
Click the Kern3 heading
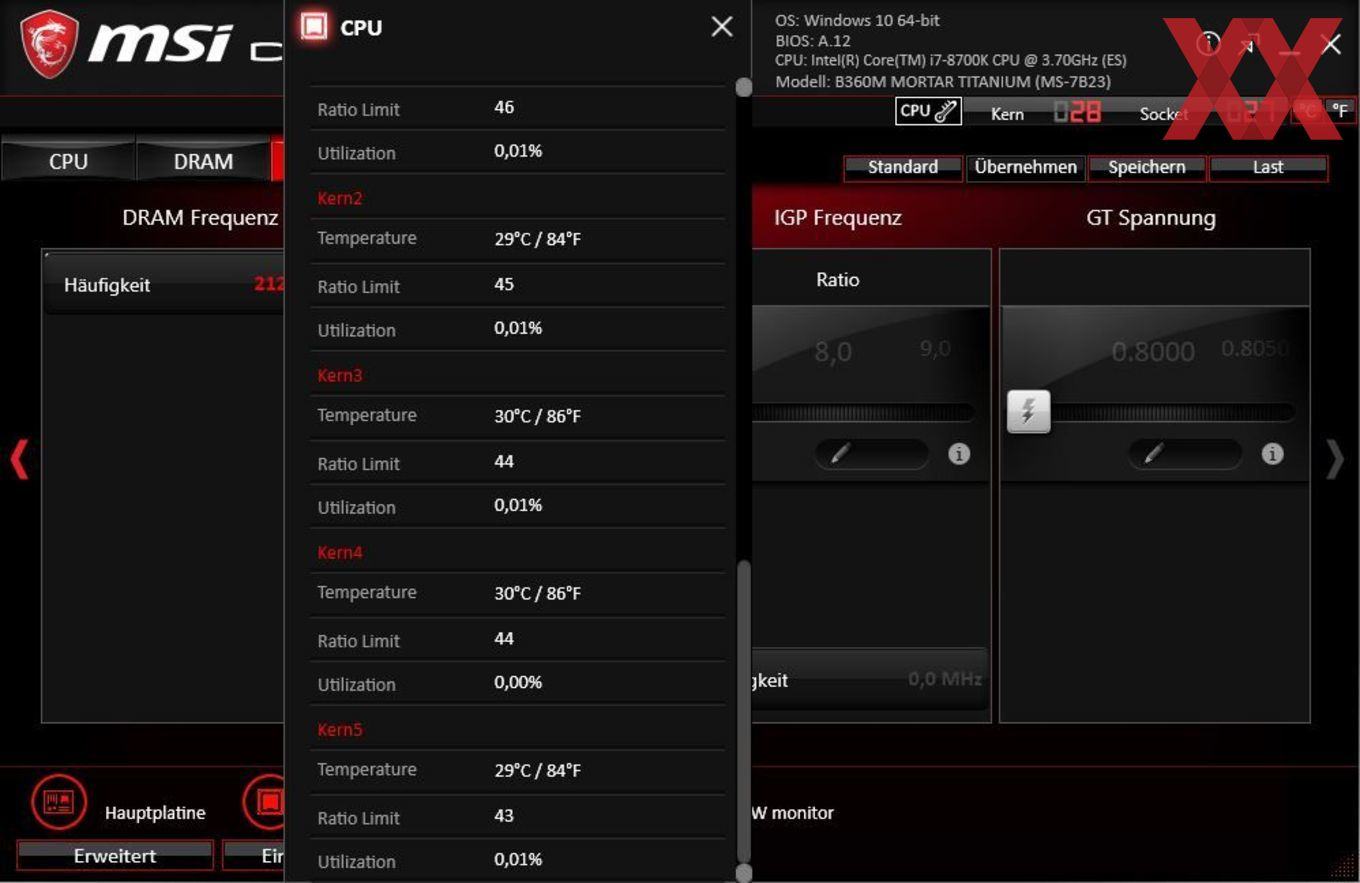click(340, 375)
